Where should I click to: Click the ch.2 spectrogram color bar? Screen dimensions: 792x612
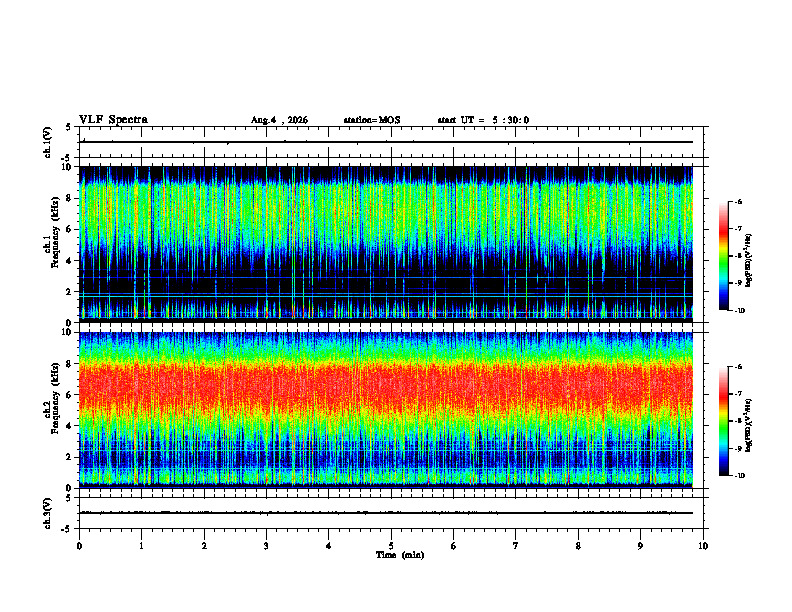723,421
